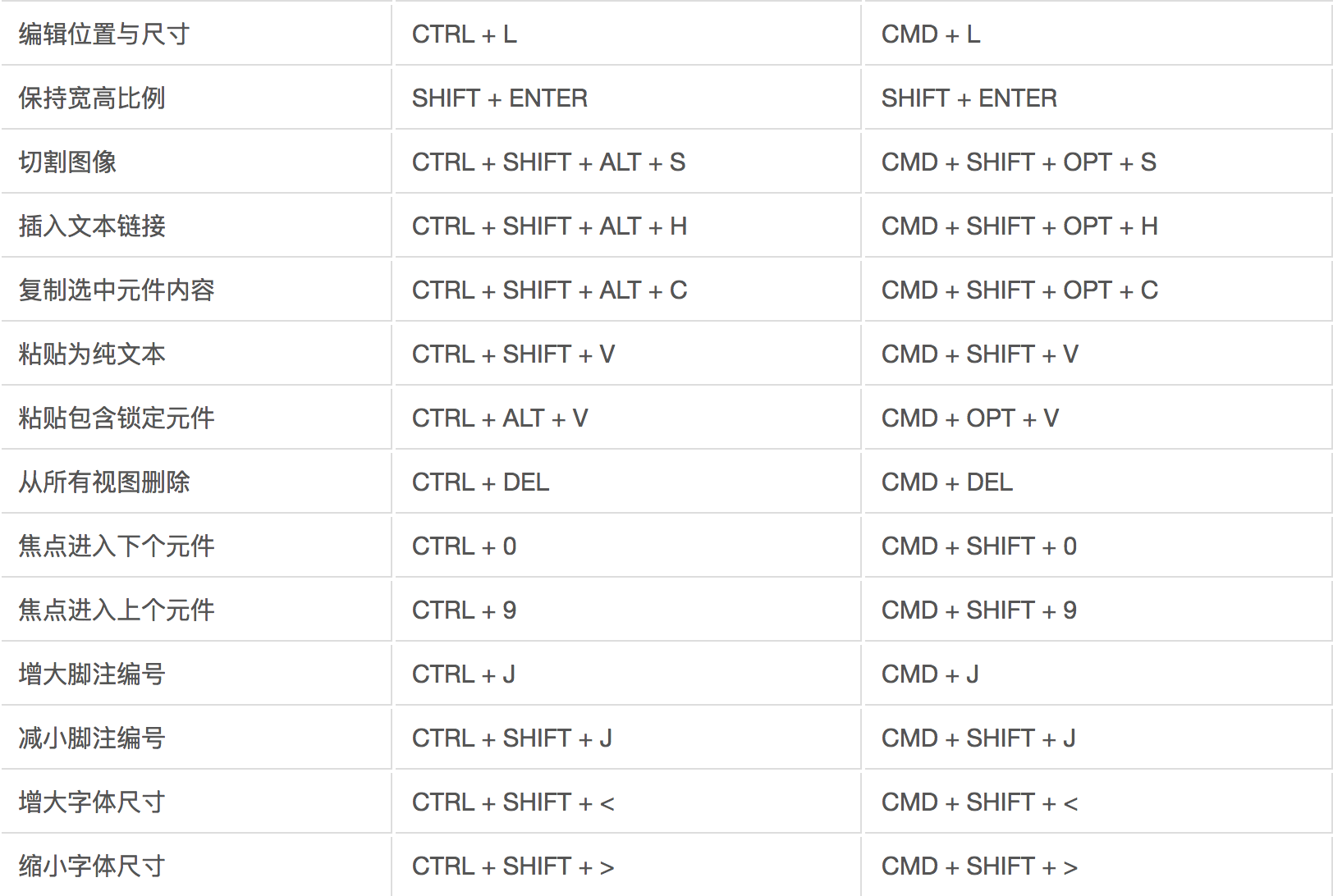
Task: Click CTRL + SHIFT + ALT + S text
Action: (x=548, y=162)
